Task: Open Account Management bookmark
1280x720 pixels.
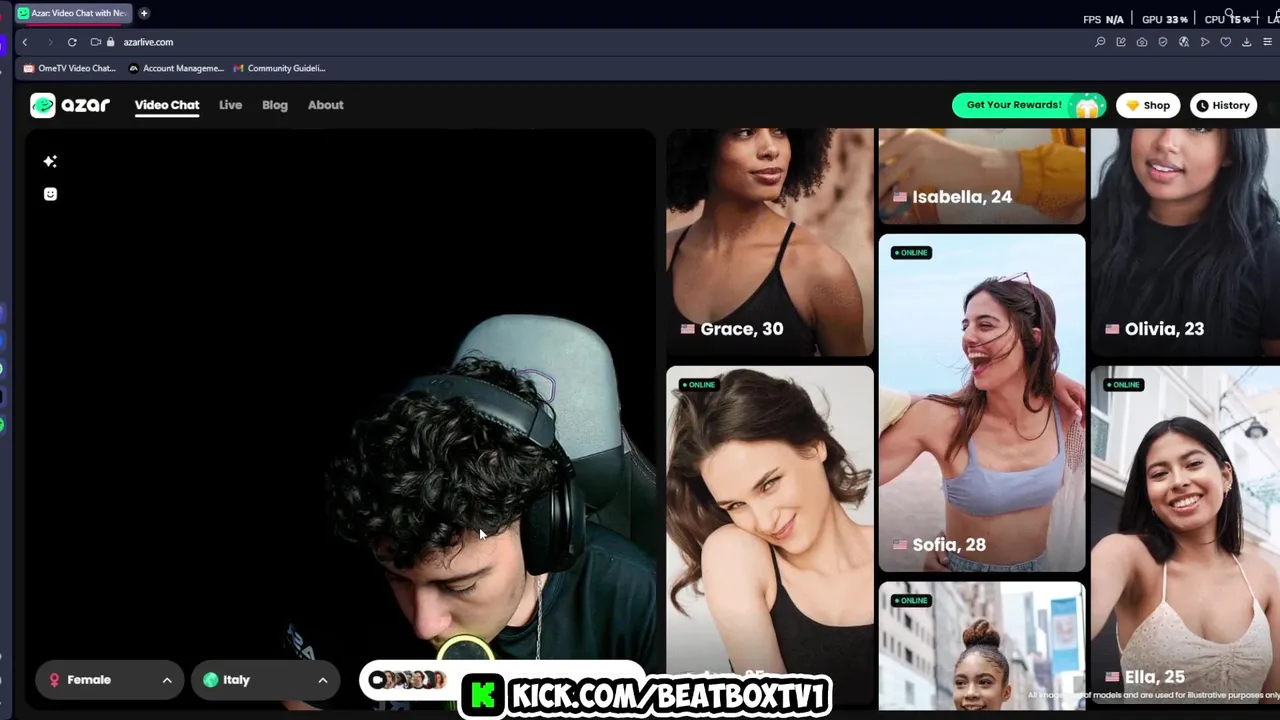Action: tap(176, 68)
